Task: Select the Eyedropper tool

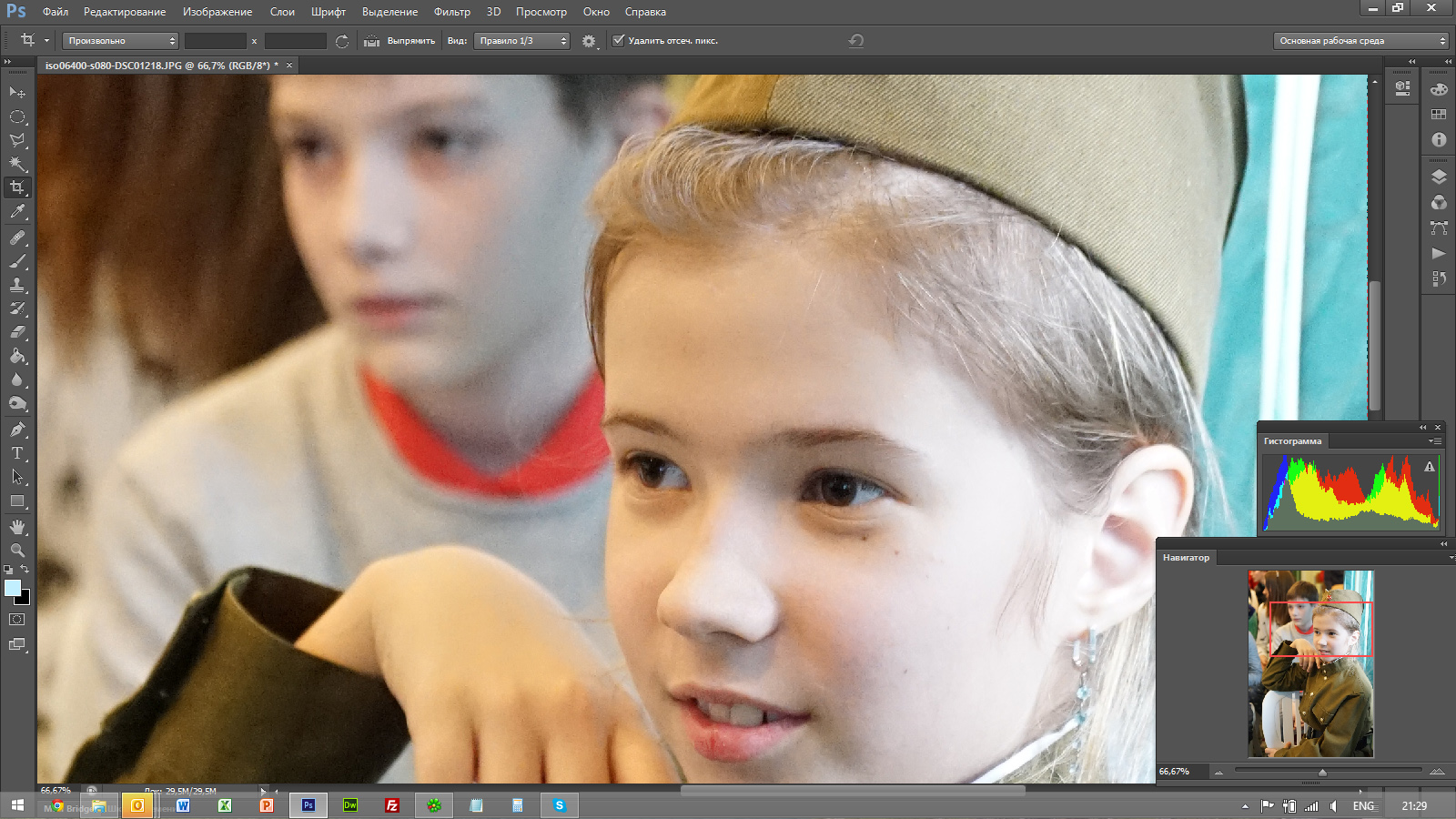Action: coord(17,212)
